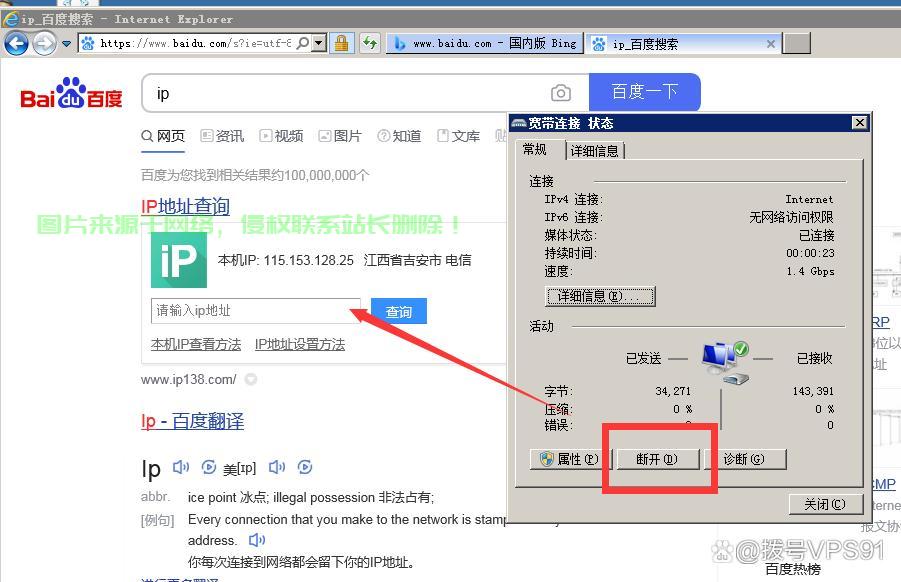
Task: Click the 关闭(C) button in dialog
Action: click(825, 504)
